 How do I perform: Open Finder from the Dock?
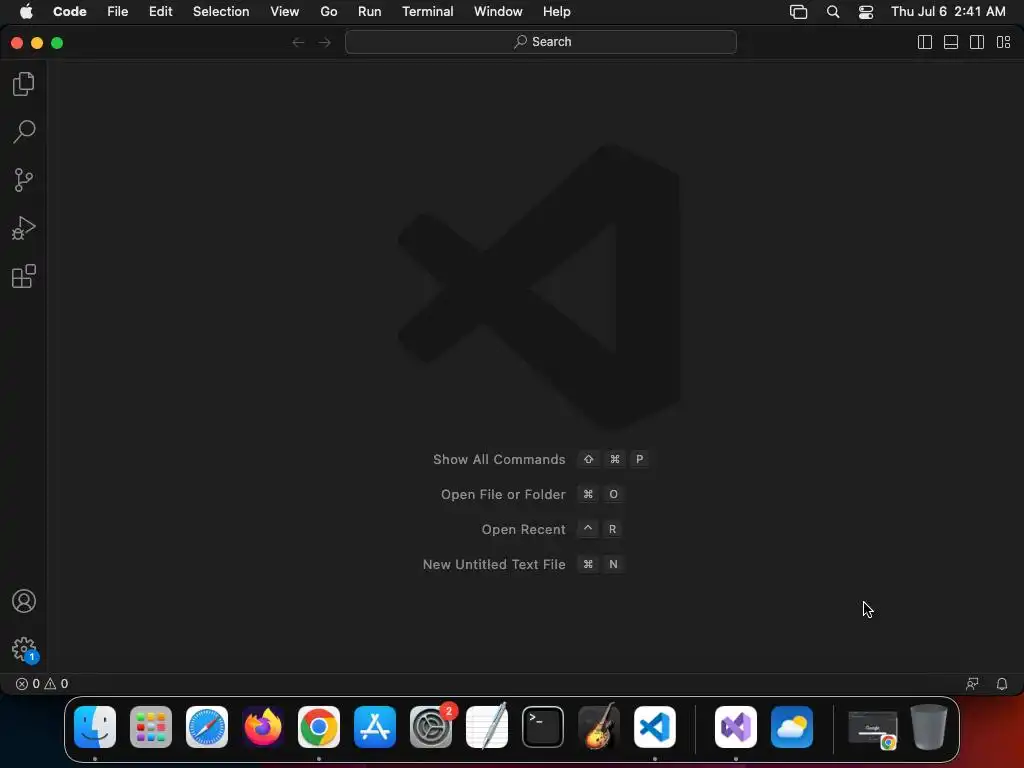(x=95, y=727)
